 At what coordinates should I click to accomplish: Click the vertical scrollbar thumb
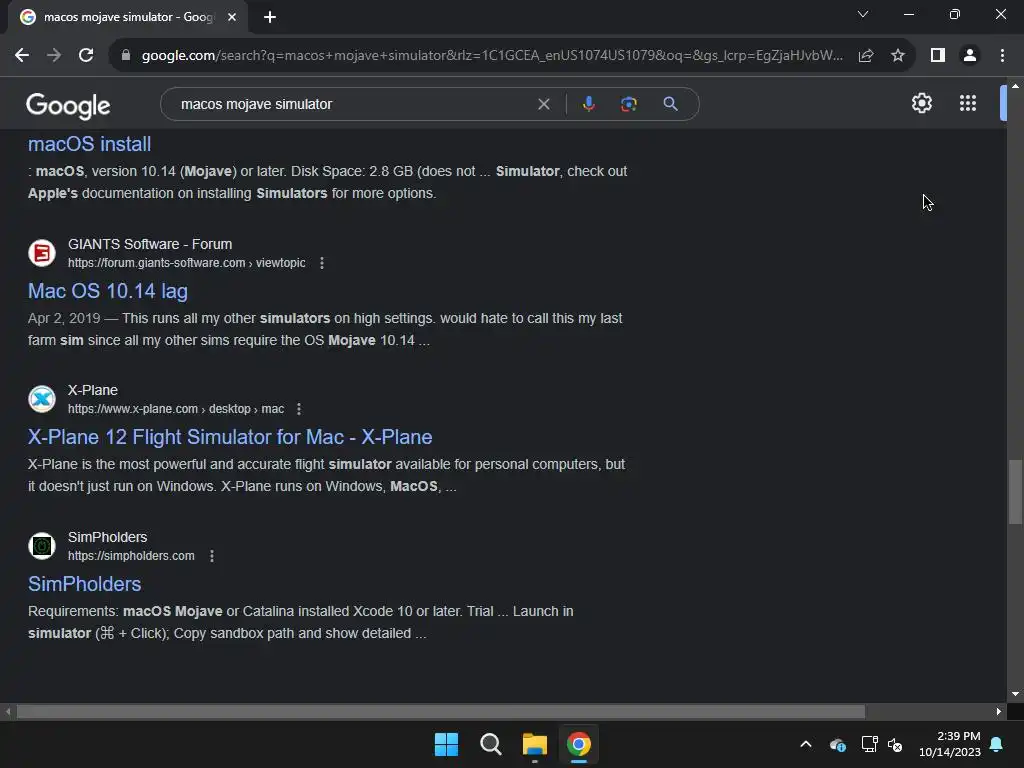tap(1015, 492)
